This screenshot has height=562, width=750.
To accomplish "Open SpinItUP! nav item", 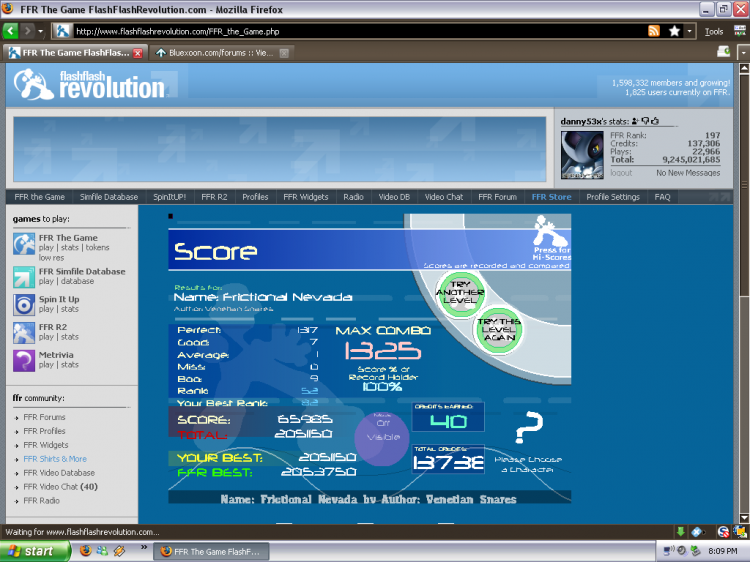I will 169,197.
